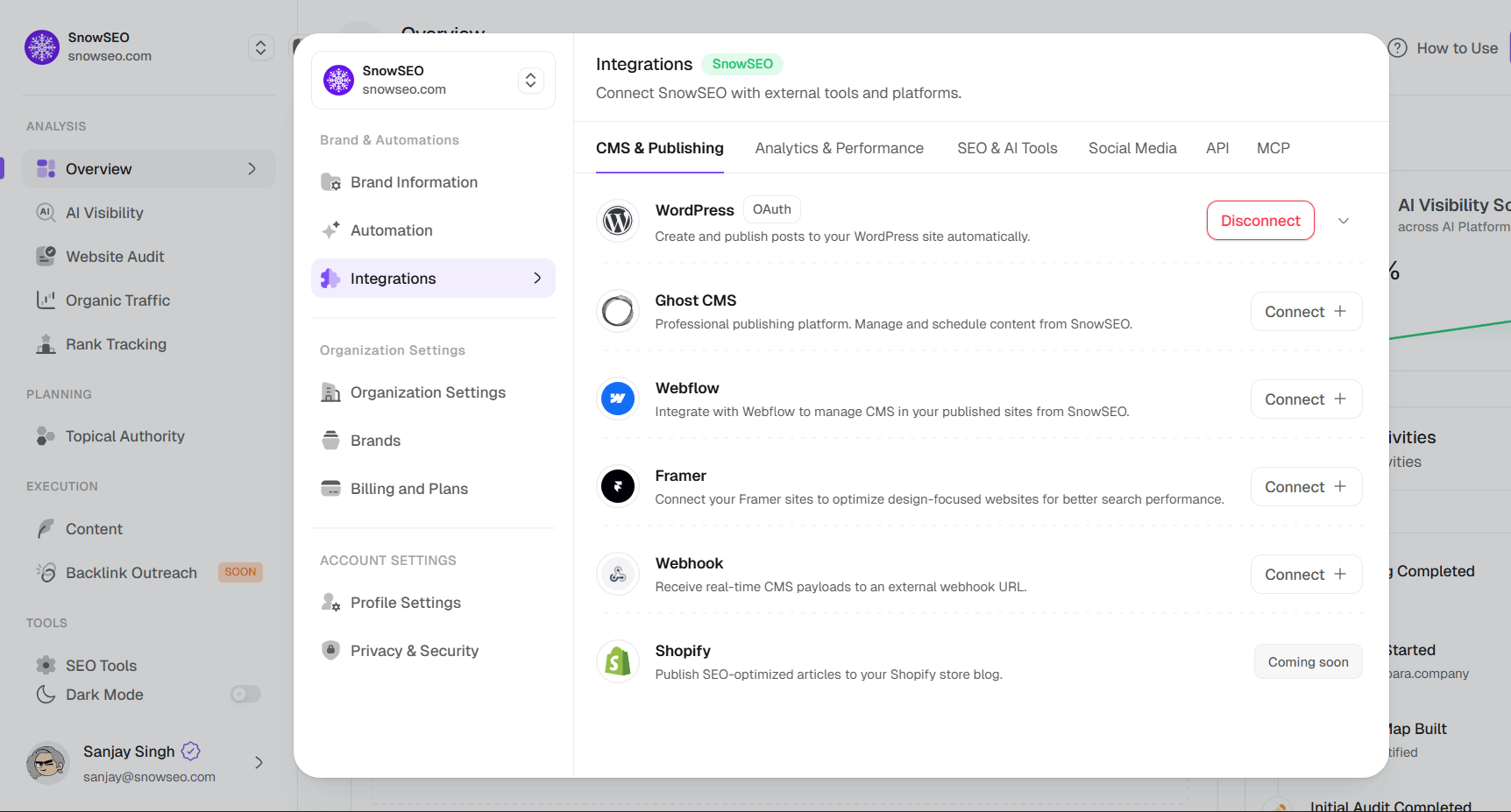Viewport: 1511px width, 812px height.
Task: Click the Brand Information folder icon
Action: [330, 182]
